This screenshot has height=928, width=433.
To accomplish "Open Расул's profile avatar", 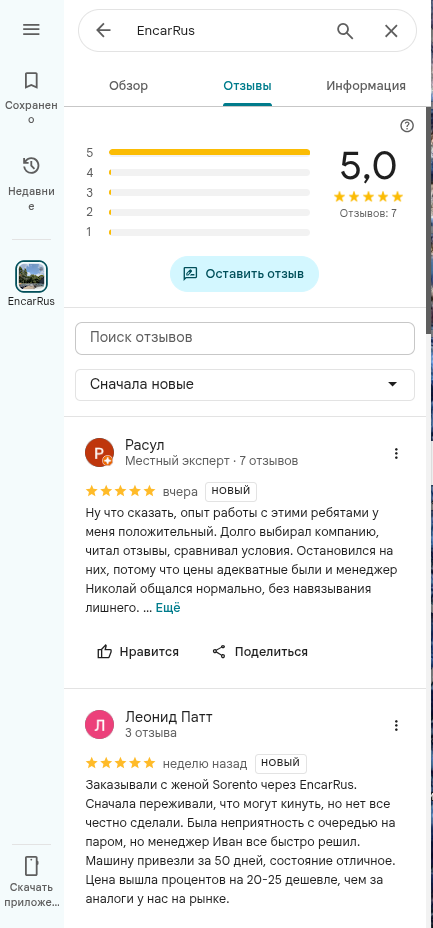I will (x=99, y=453).
